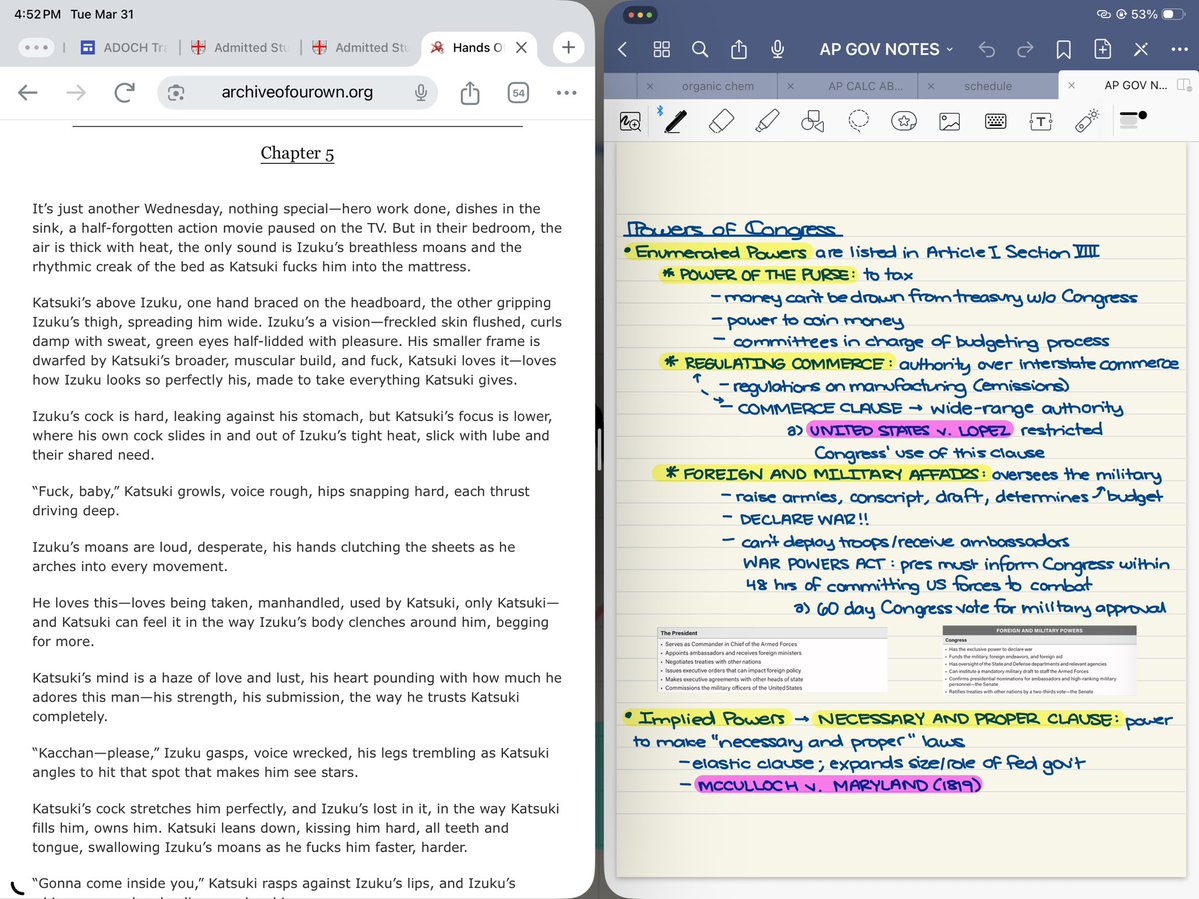Redo the stroke in GoodNotes
This screenshot has height=899, width=1199.
[x=1025, y=50]
